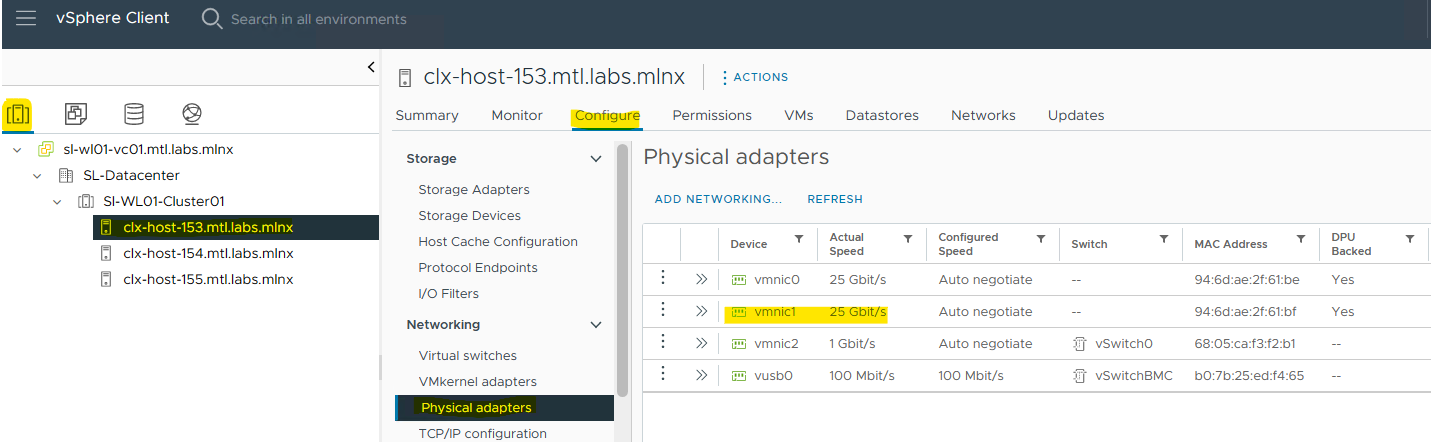Click the settings list vertical scrollbar
This screenshot has height=442, width=1431.
pos(623,270)
